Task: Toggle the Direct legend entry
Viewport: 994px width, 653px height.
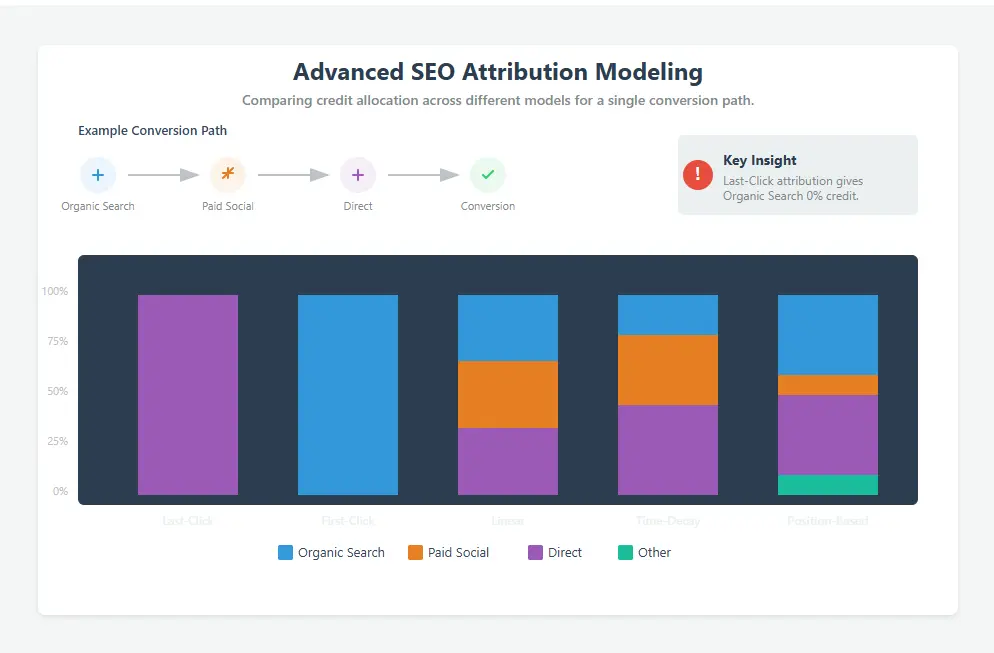Action: pyautogui.click(x=554, y=552)
